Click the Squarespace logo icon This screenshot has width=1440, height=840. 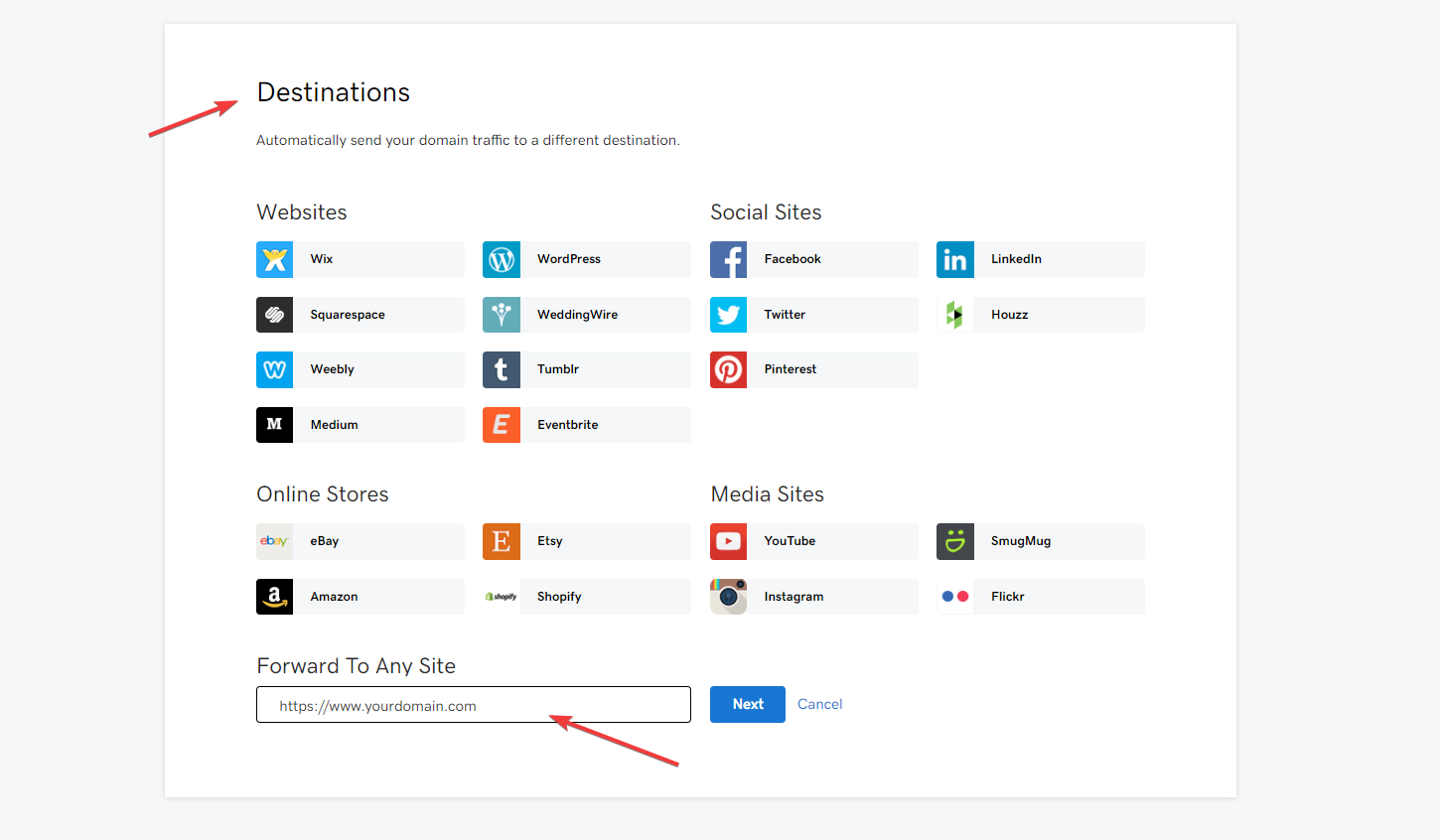click(x=274, y=315)
